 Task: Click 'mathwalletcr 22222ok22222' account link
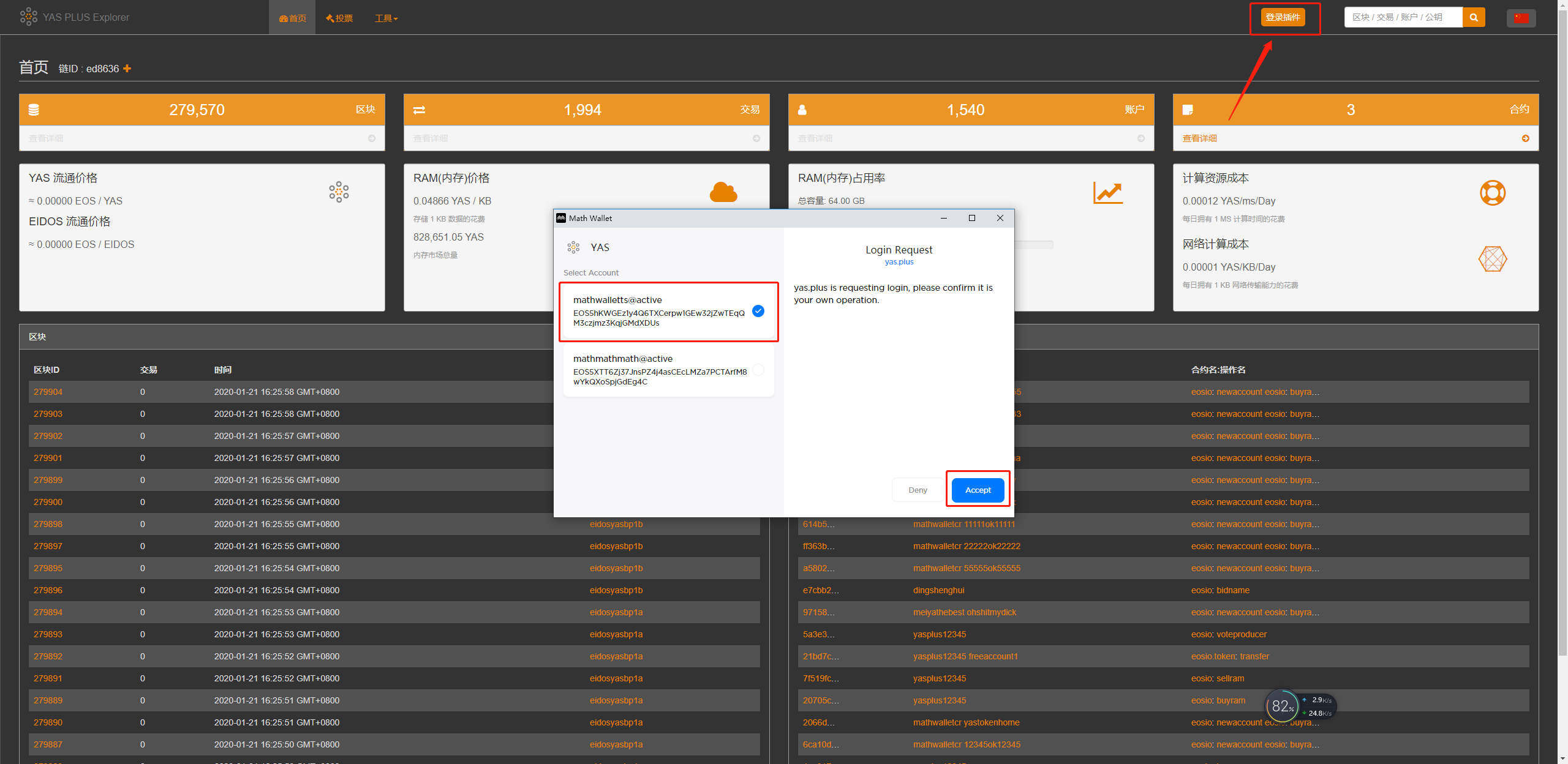click(967, 546)
